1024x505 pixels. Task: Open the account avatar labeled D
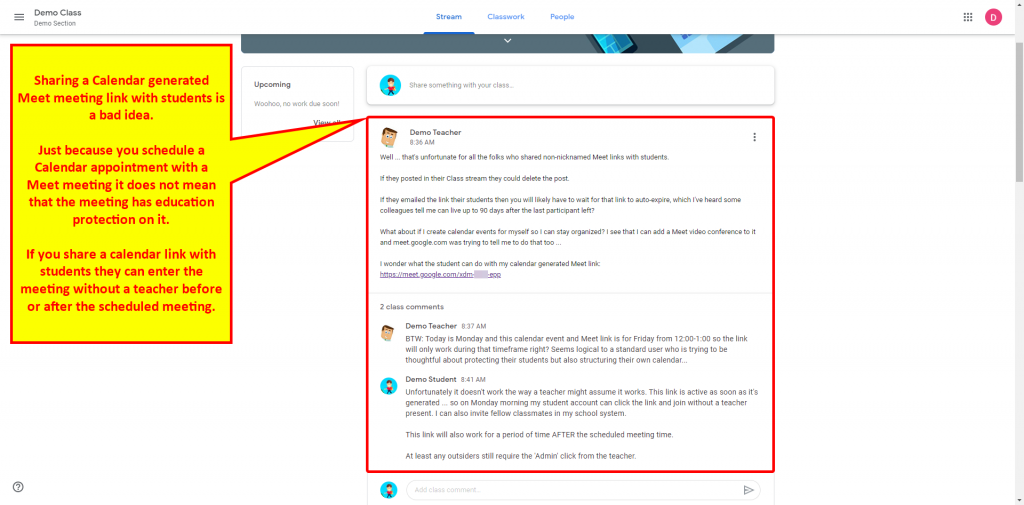993,18
